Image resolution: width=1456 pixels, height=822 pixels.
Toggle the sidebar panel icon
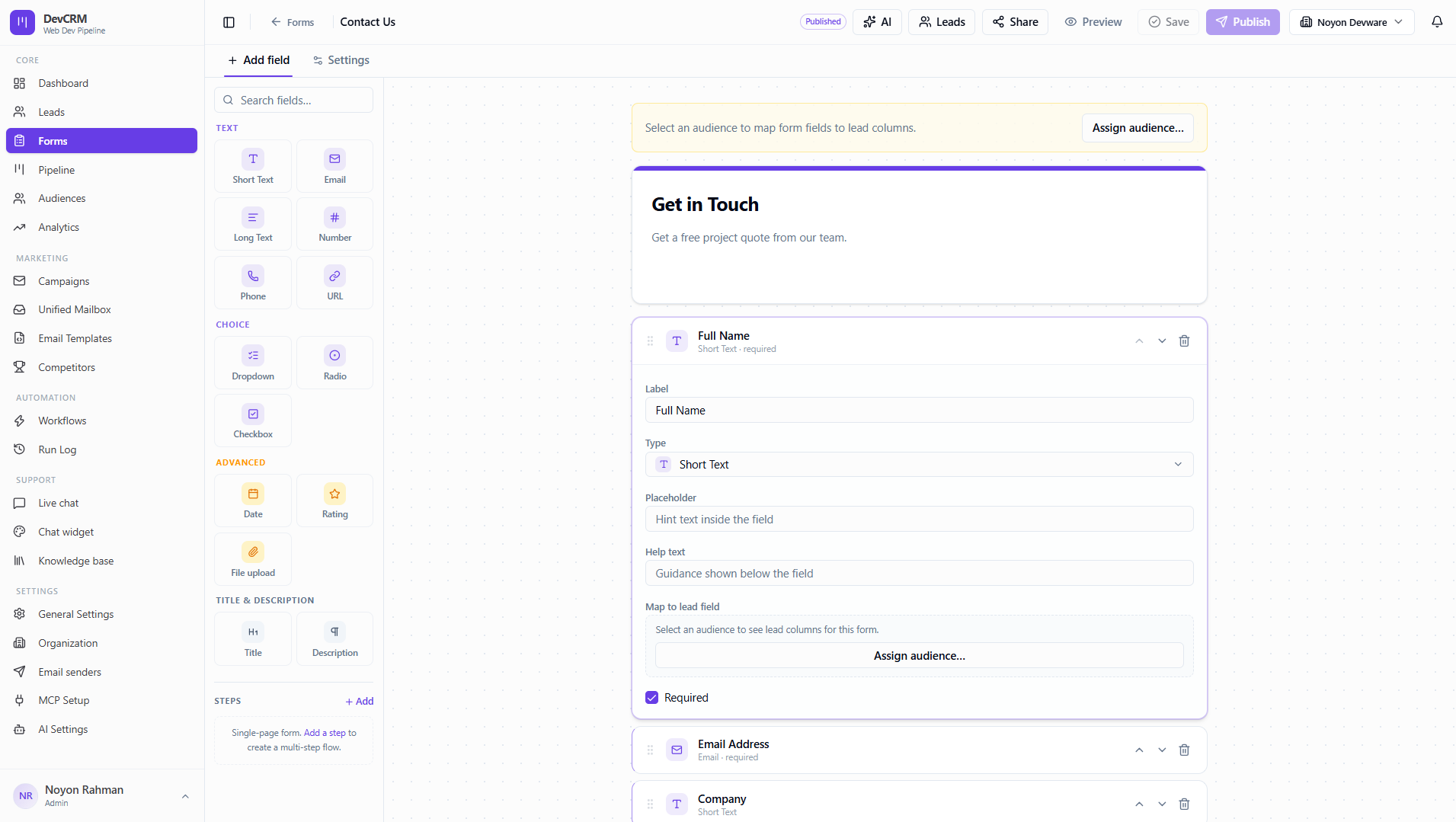229,22
